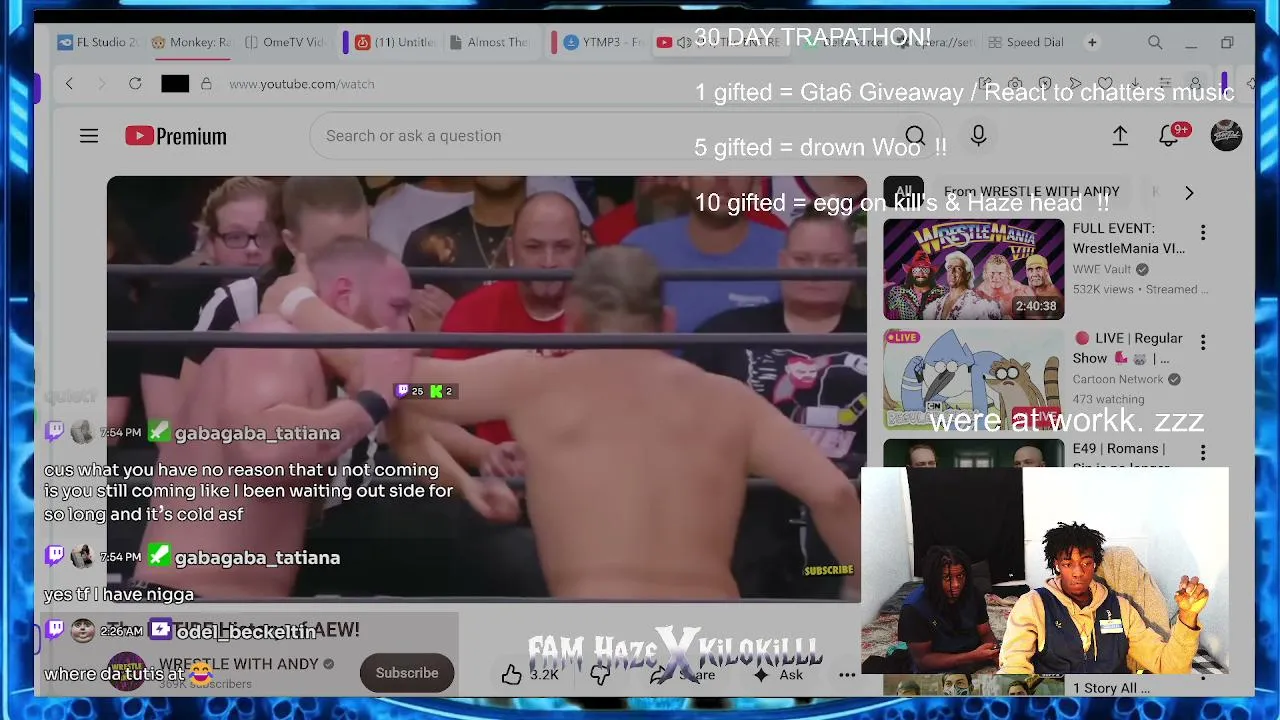Click the browser address bar URL
Viewport: 1280px width, 720px height.
click(x=301, y=84)
